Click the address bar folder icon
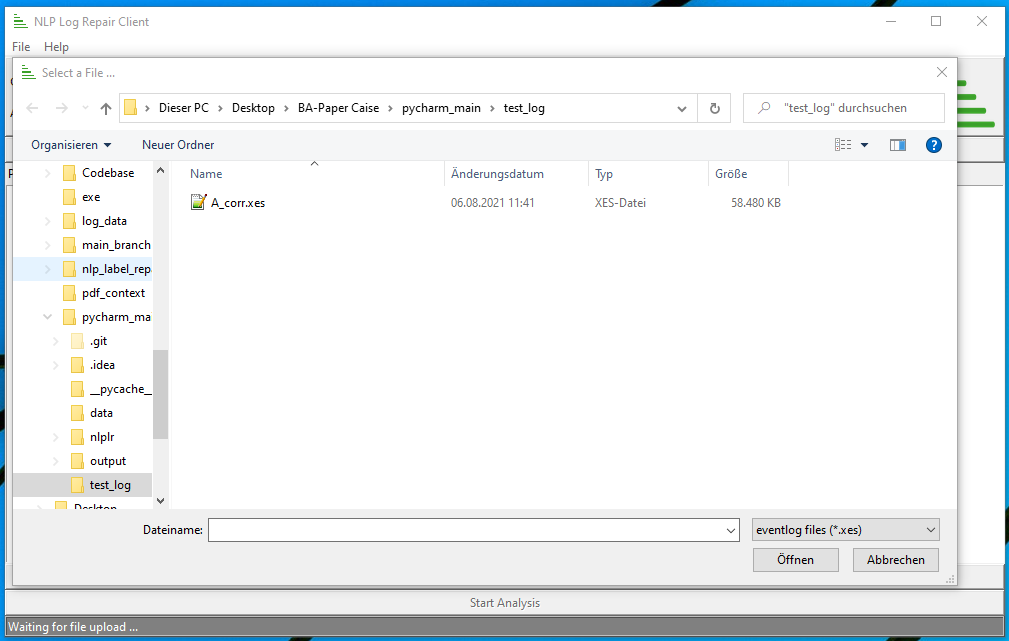The width and height of the screenshot is (1009, 641). pyautogui.click(x=131, y=107)
